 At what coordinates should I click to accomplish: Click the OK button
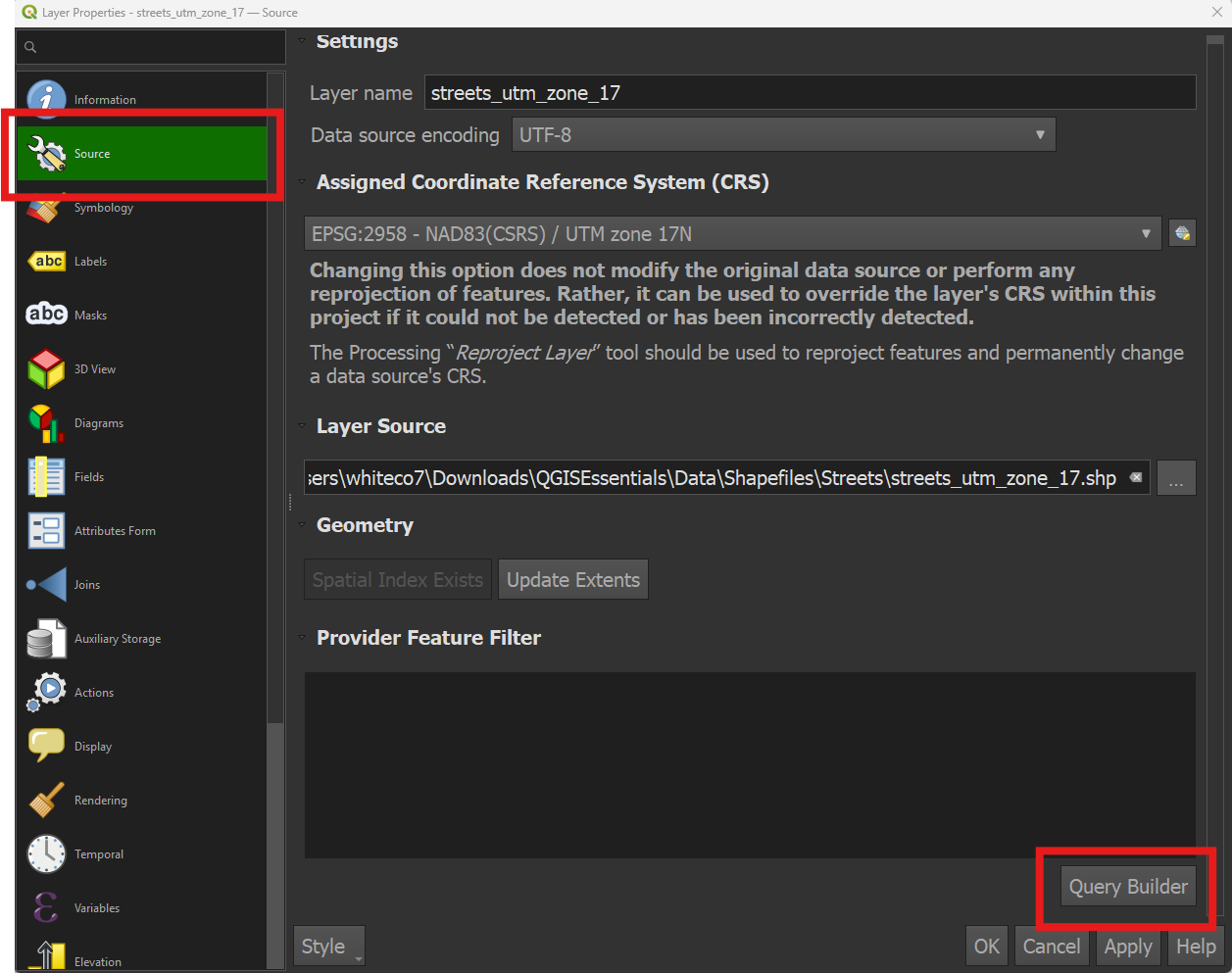[987, 947]
